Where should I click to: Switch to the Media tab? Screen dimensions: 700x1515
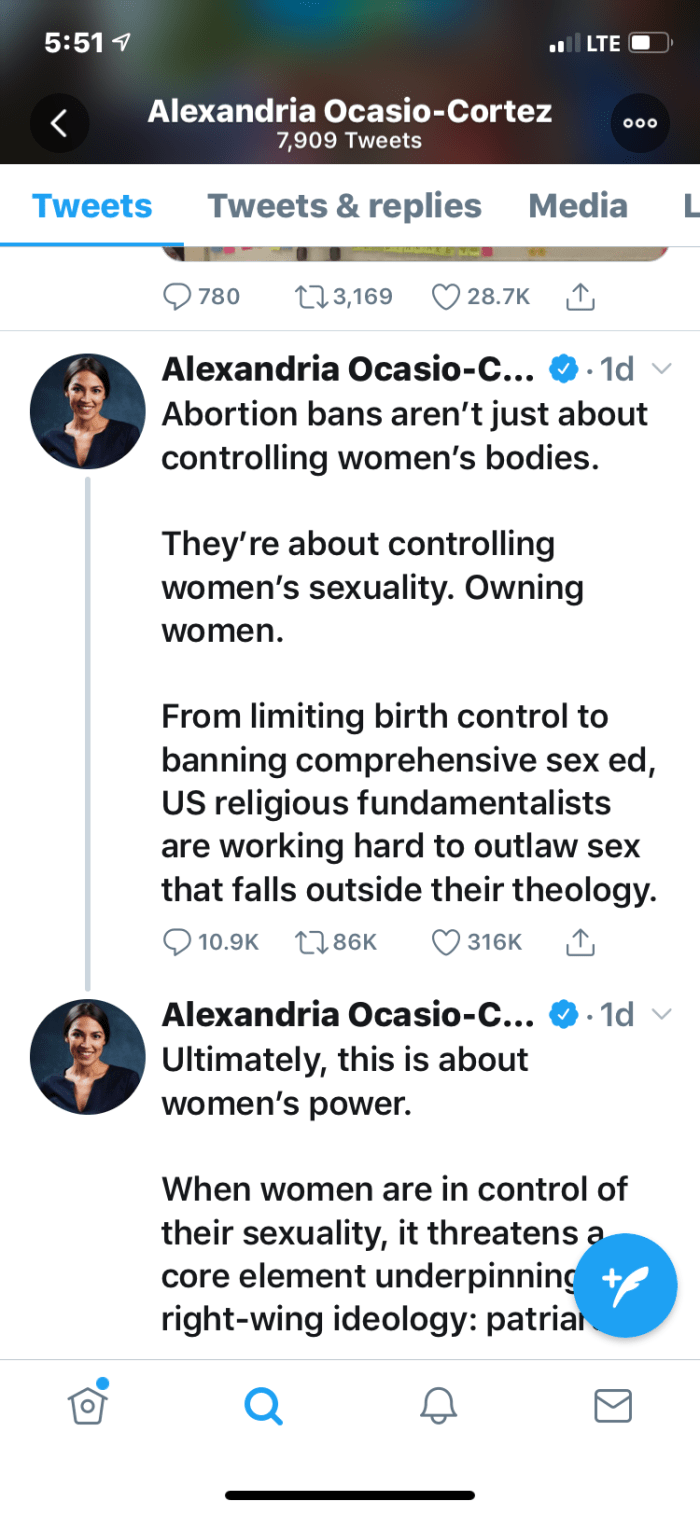578,206
